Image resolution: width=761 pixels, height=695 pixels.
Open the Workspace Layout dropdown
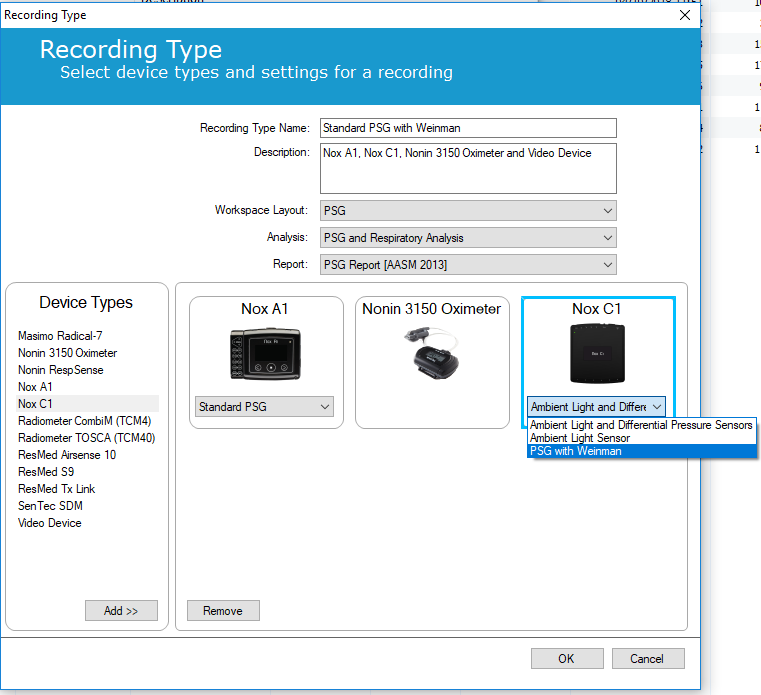pos(468,211)
